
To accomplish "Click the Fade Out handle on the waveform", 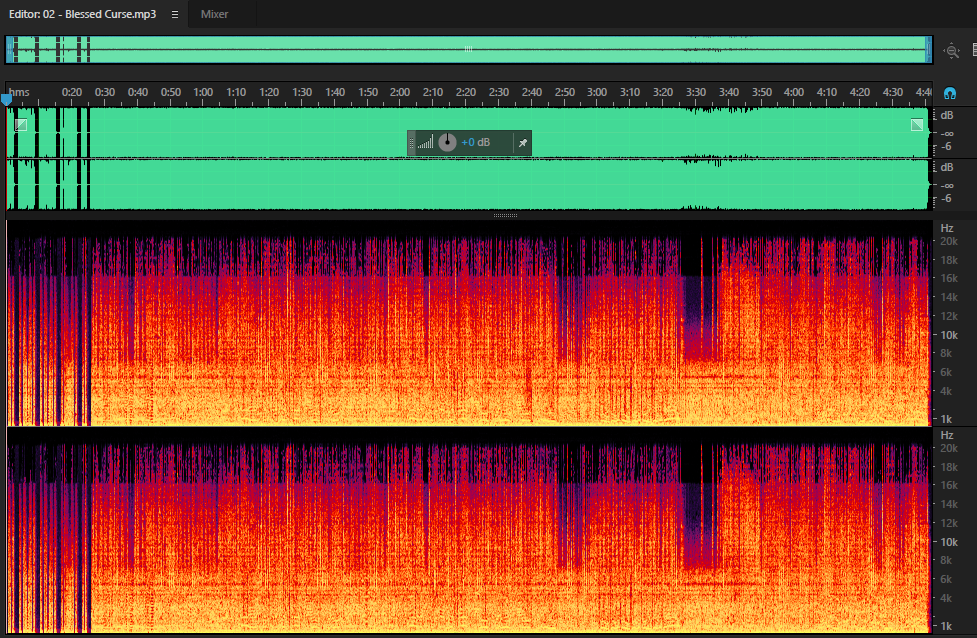I will (917, 125).
